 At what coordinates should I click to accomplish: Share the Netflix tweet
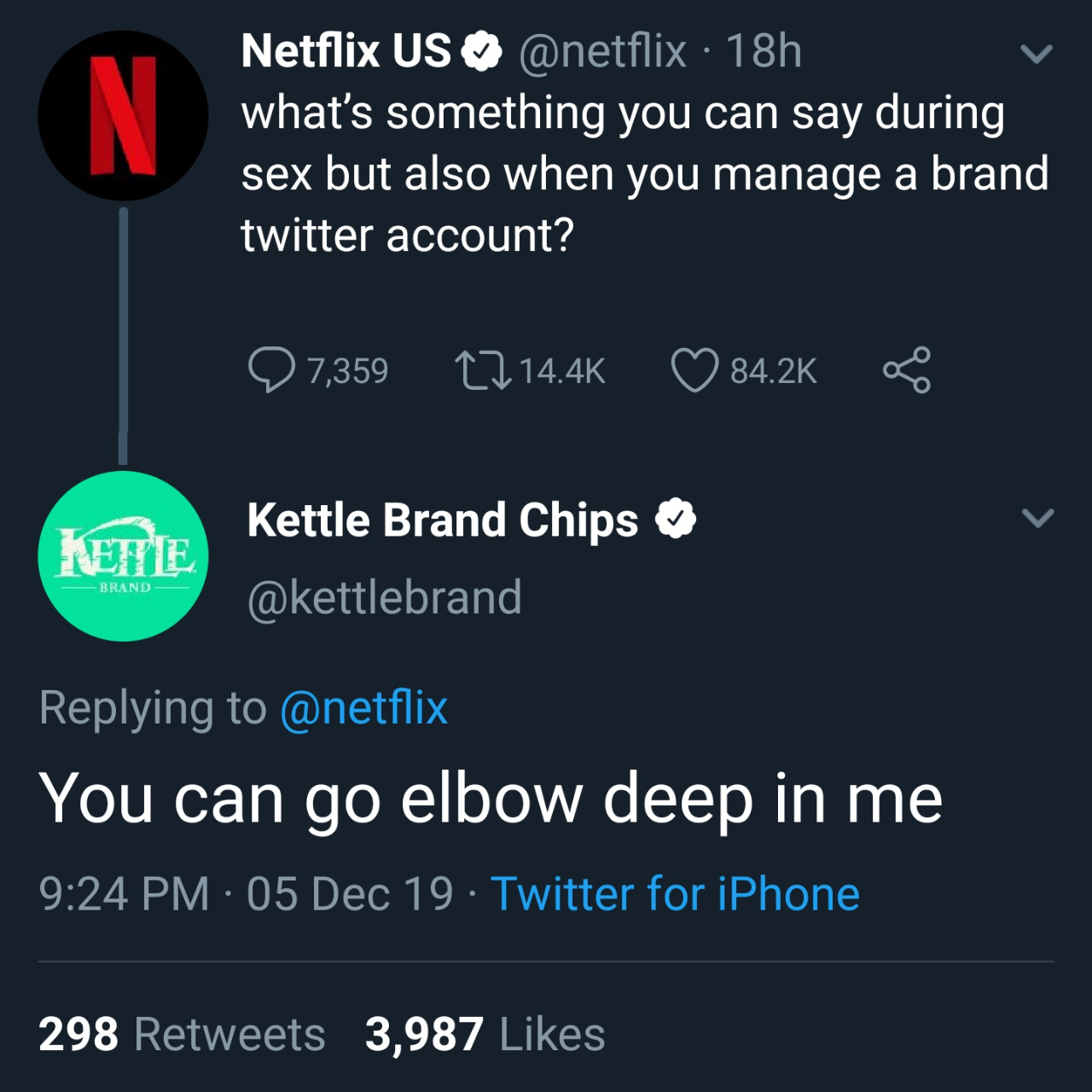(x=907, y=370)
